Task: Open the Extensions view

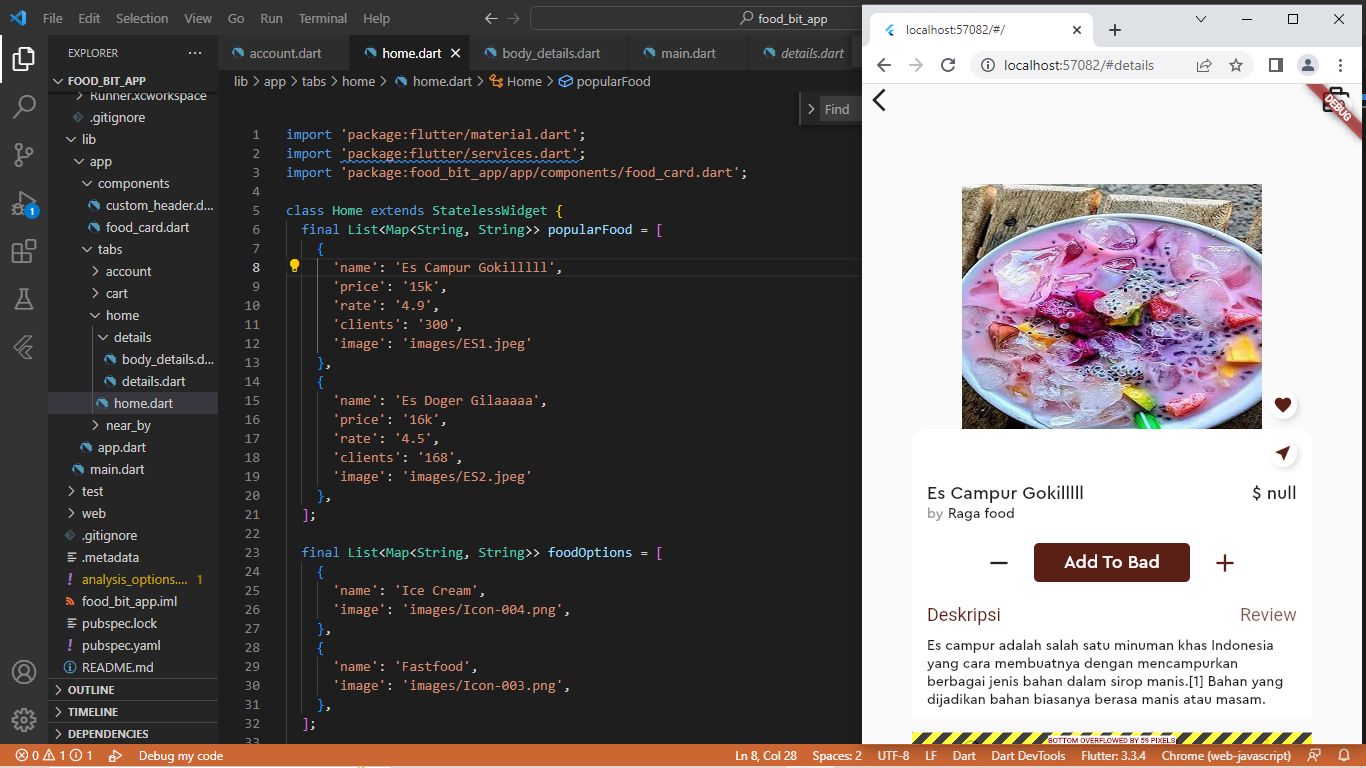Action: [24, 251]
